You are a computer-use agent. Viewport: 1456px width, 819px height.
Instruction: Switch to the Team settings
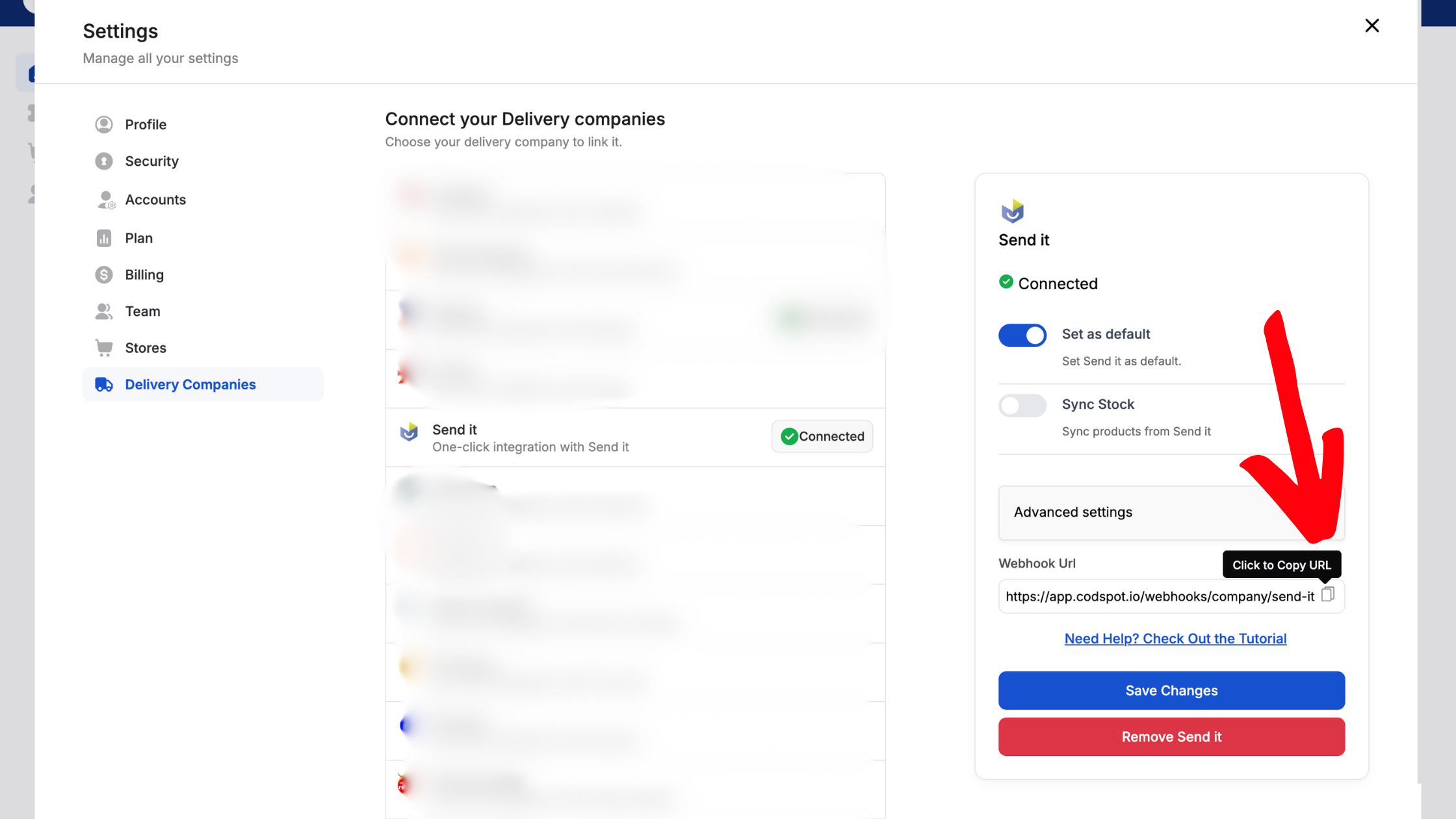(x=203, y=311)
